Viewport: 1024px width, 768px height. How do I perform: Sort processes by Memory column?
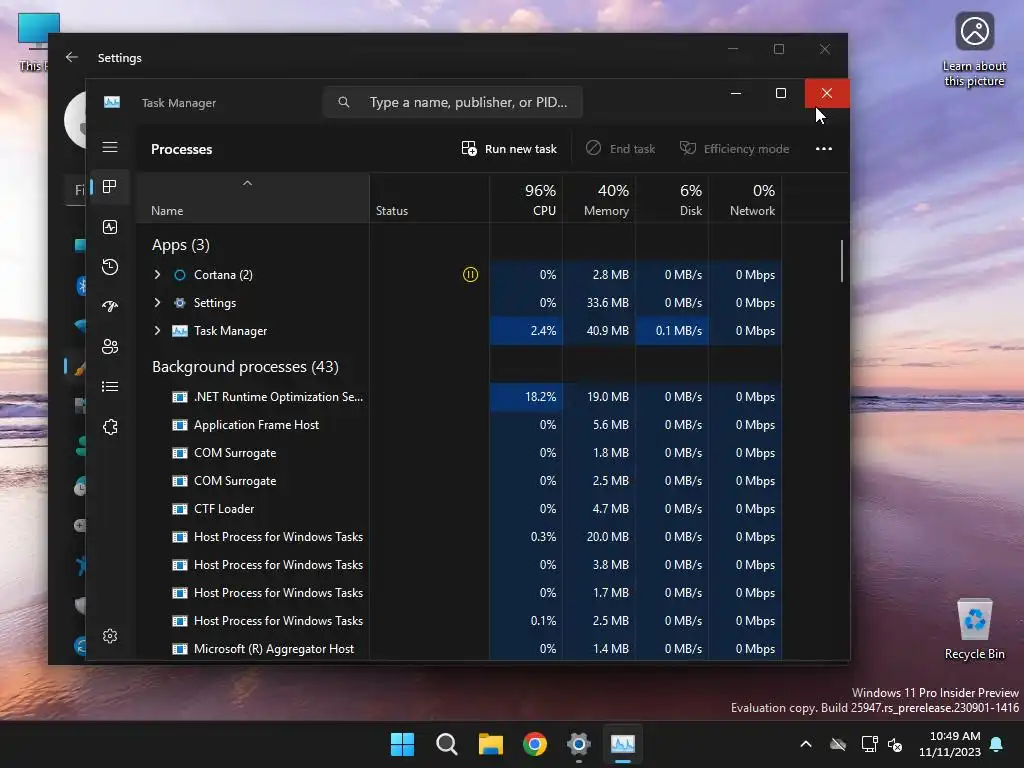tap(599, 200)
